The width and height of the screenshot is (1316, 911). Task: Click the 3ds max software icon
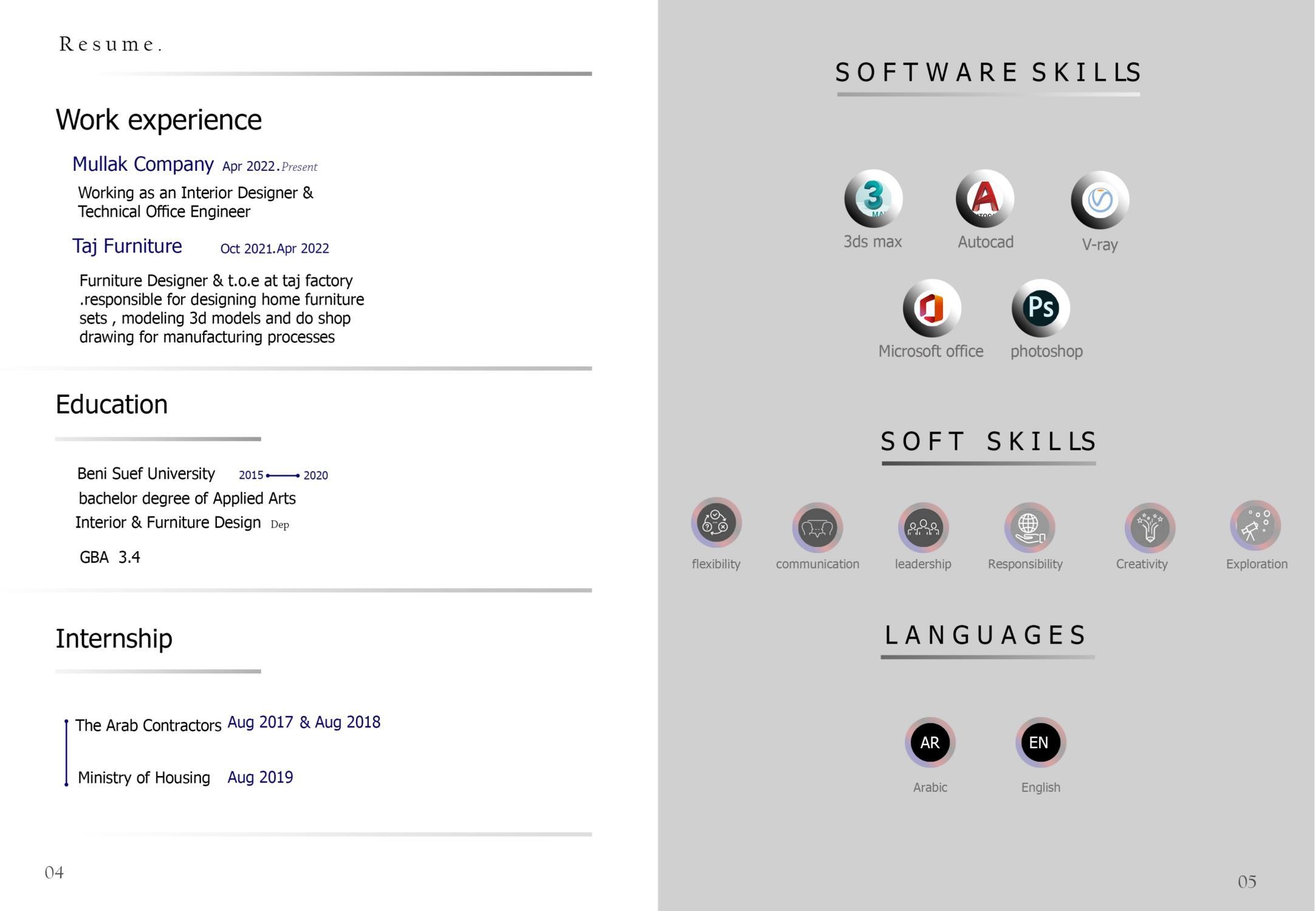coord(873,199)
